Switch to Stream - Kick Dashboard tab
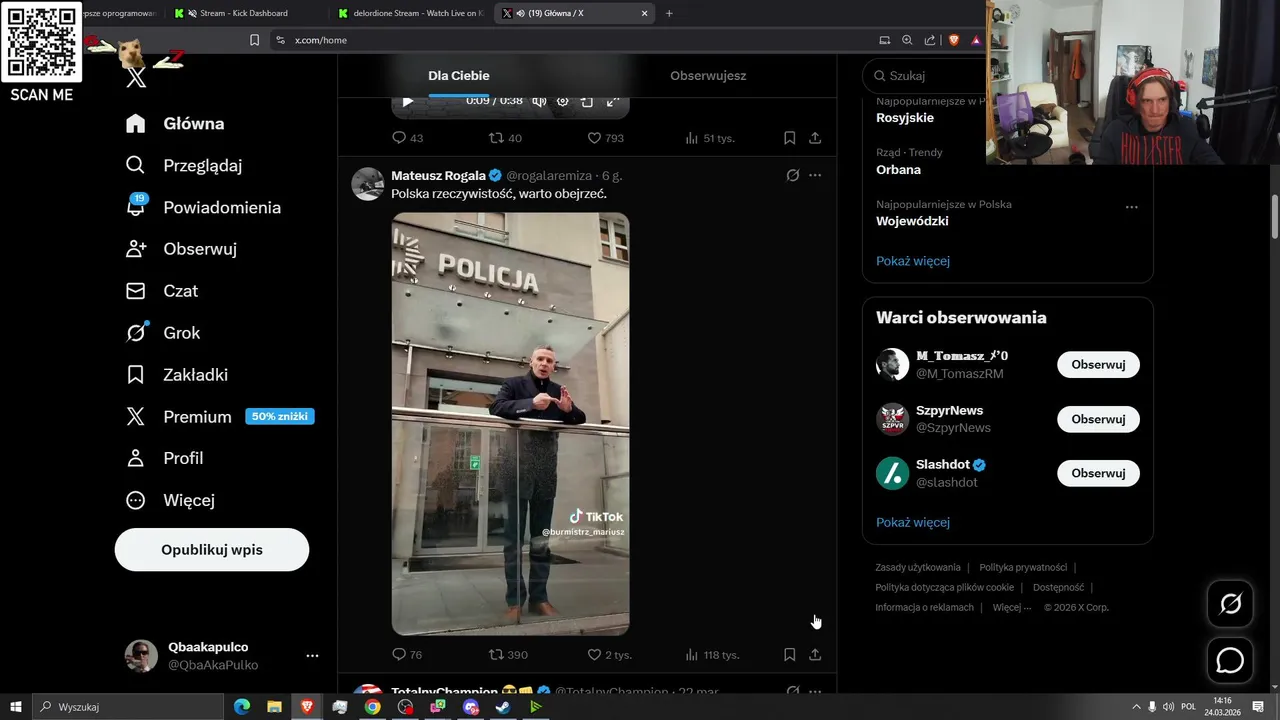Screen dimensions: 1280x720 [244, 13]
